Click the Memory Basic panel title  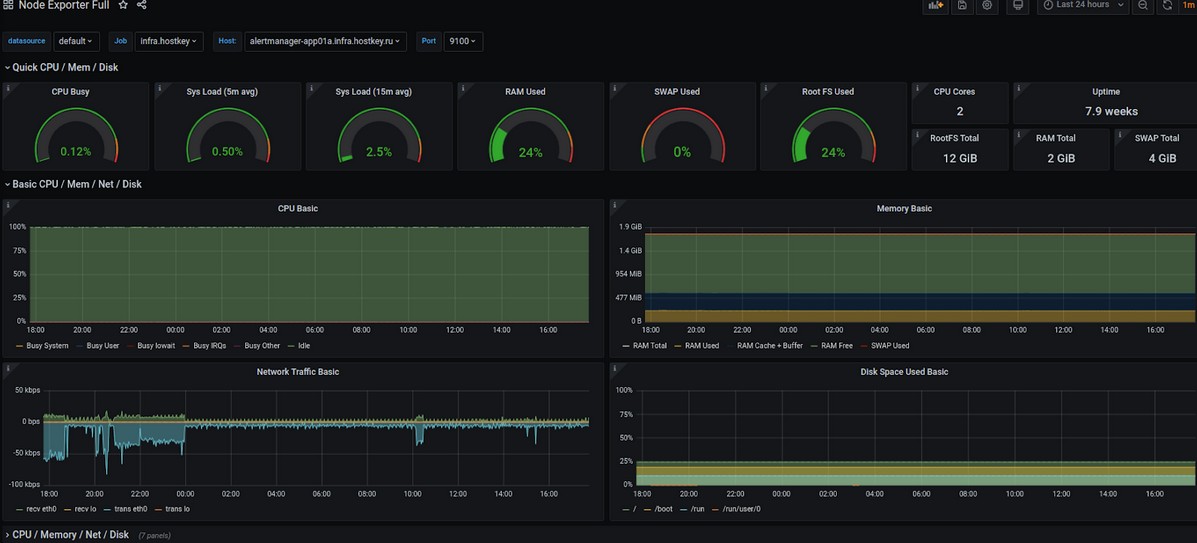point(904,209)
